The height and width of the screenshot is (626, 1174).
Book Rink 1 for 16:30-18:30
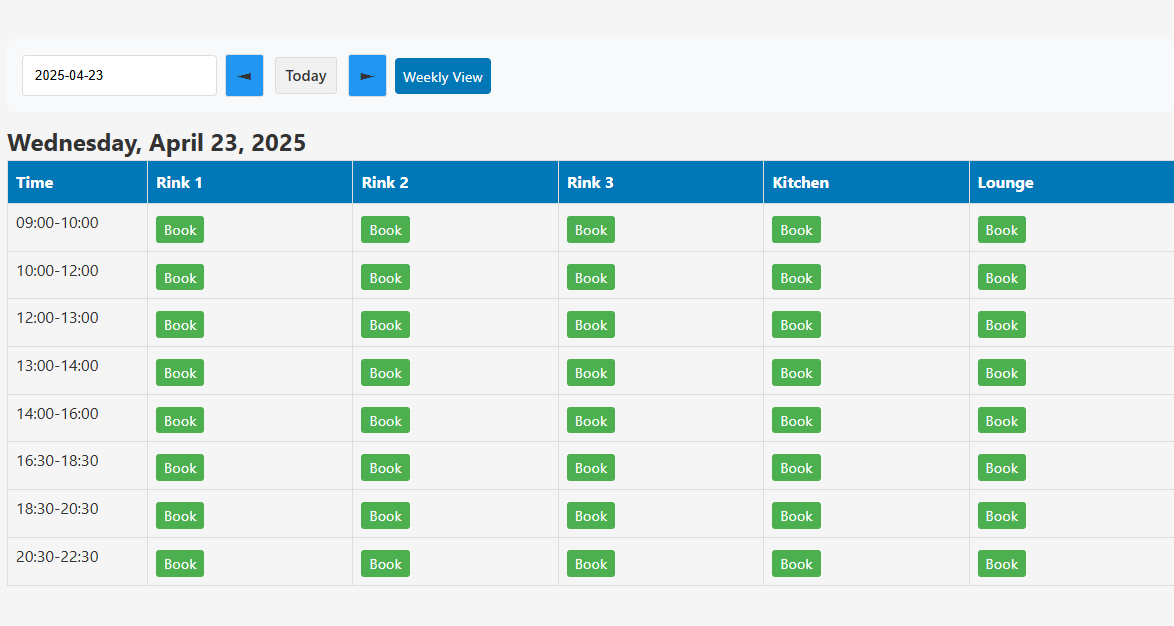coord(180,467)
